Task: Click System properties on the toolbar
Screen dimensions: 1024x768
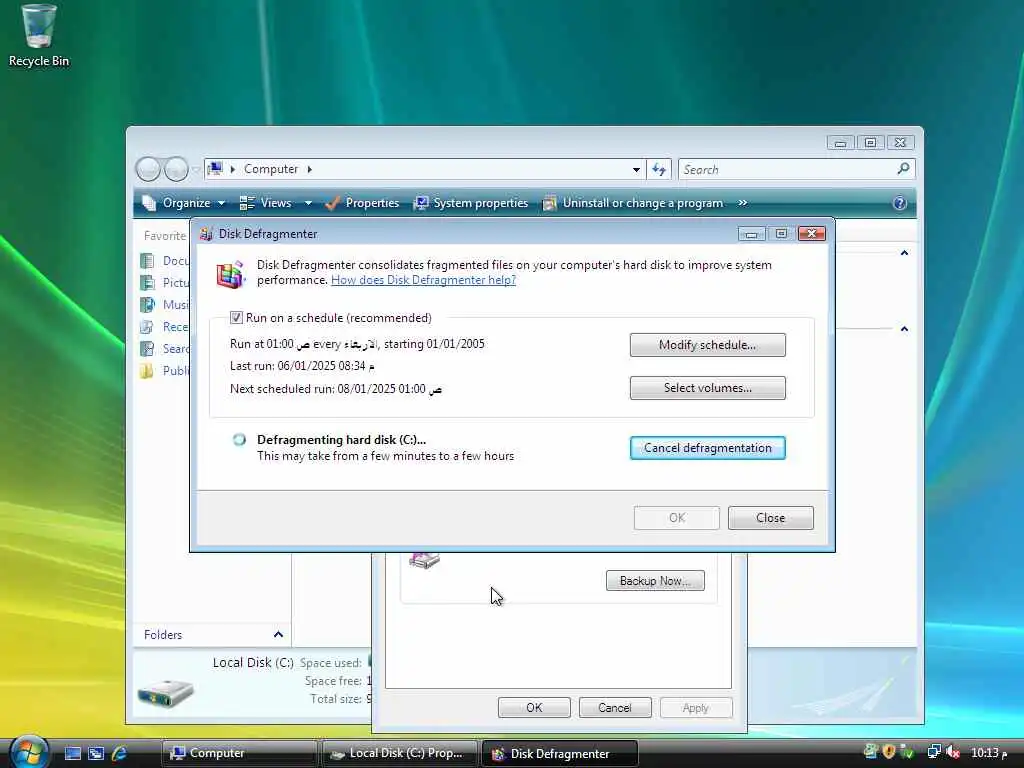Action: coord(471,203)
